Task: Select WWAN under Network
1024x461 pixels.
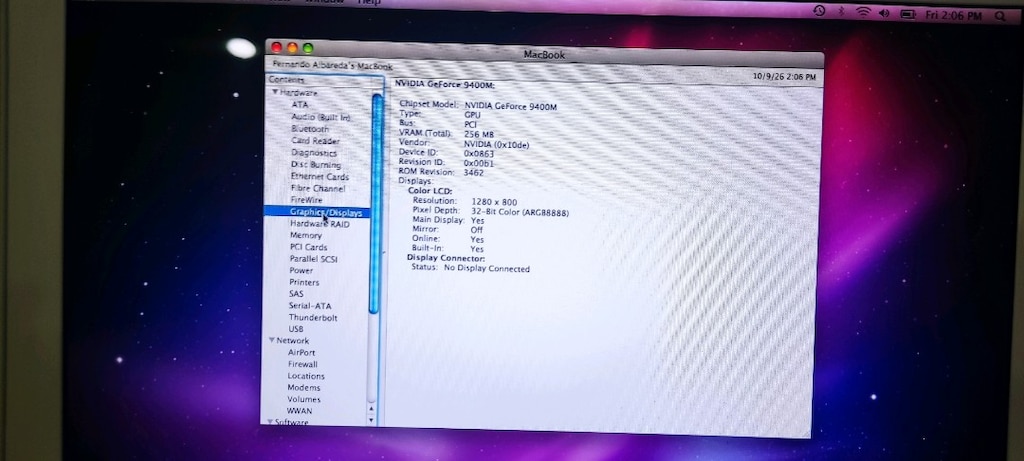Action: click(300, 411)
